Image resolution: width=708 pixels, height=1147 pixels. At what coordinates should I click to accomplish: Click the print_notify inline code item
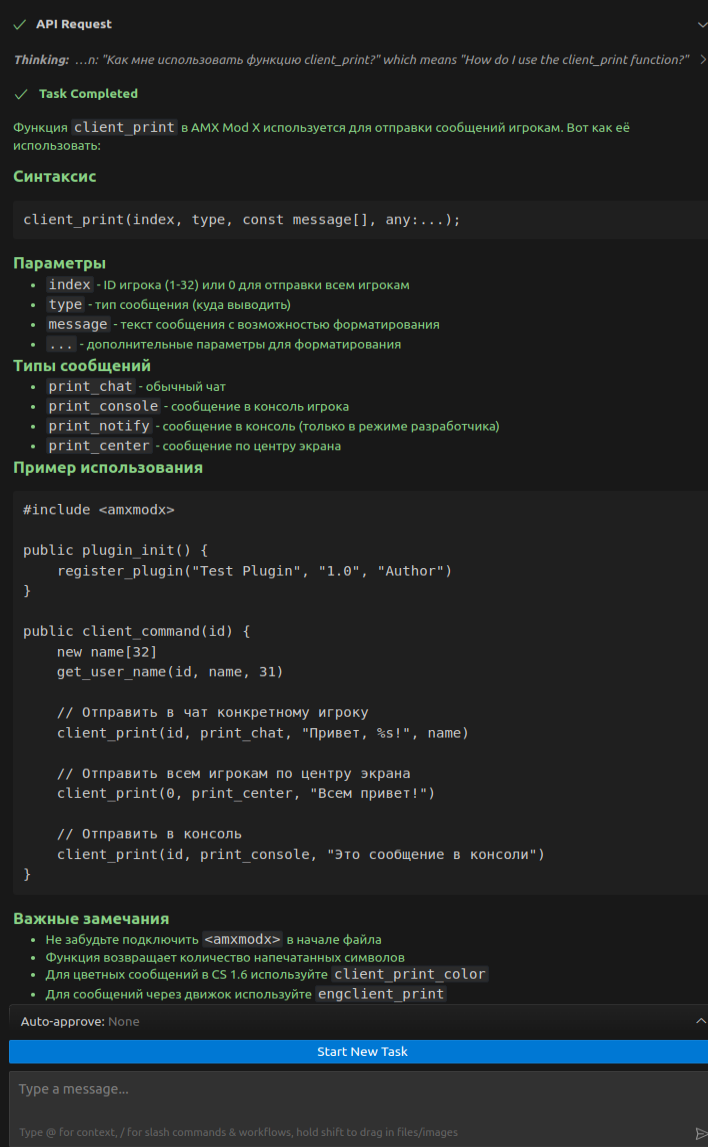click(99, 426)
